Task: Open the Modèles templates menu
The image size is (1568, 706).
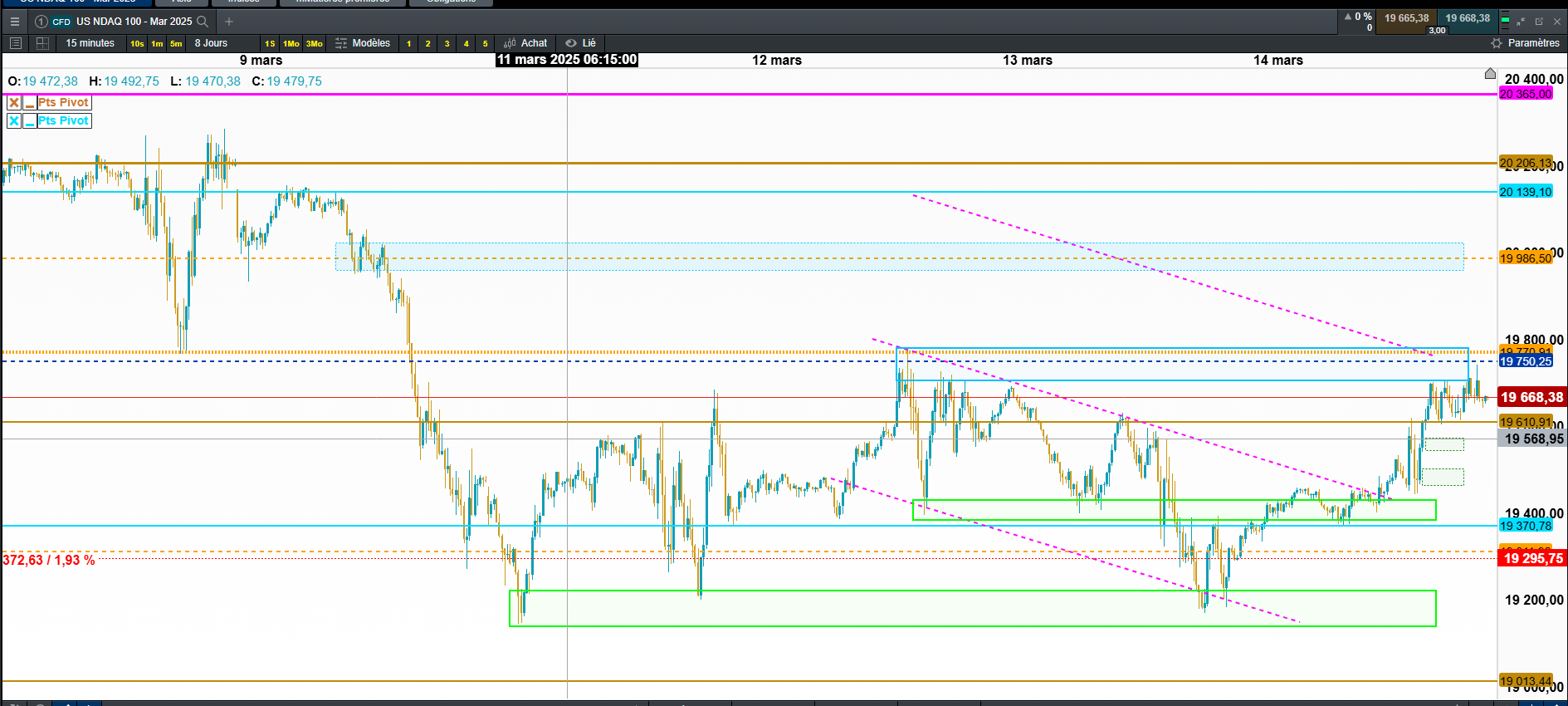Action: point(363,43)
